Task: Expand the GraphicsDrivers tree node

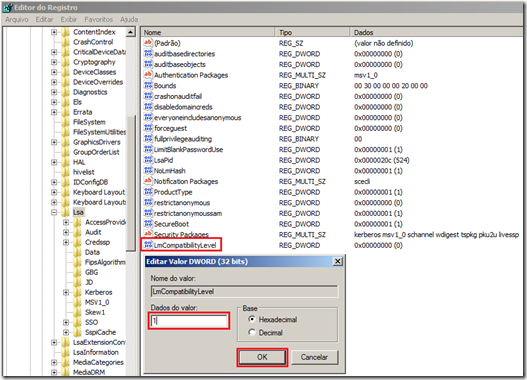Action: tap(54, 142)
